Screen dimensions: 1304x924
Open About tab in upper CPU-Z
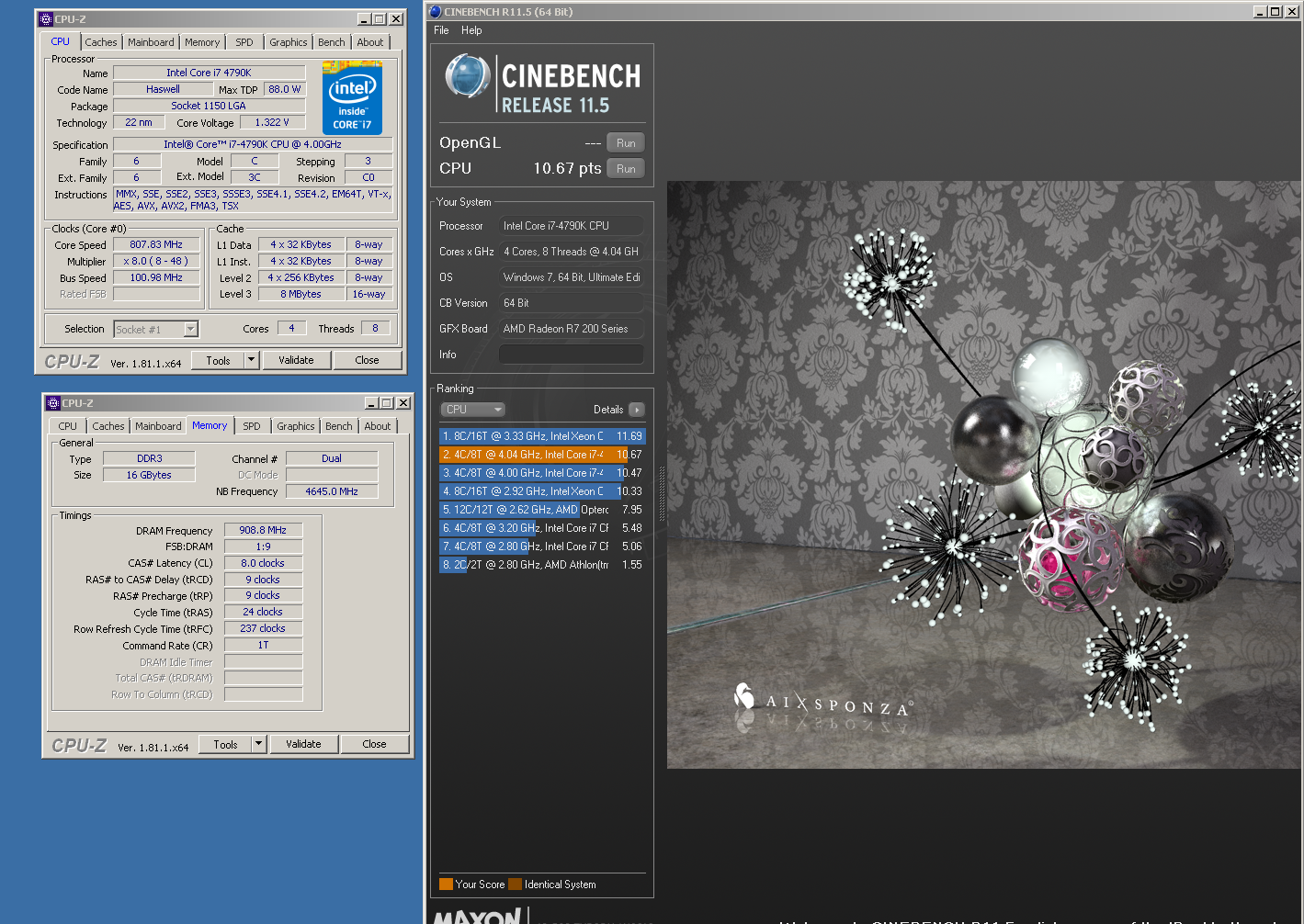(370, 42)
